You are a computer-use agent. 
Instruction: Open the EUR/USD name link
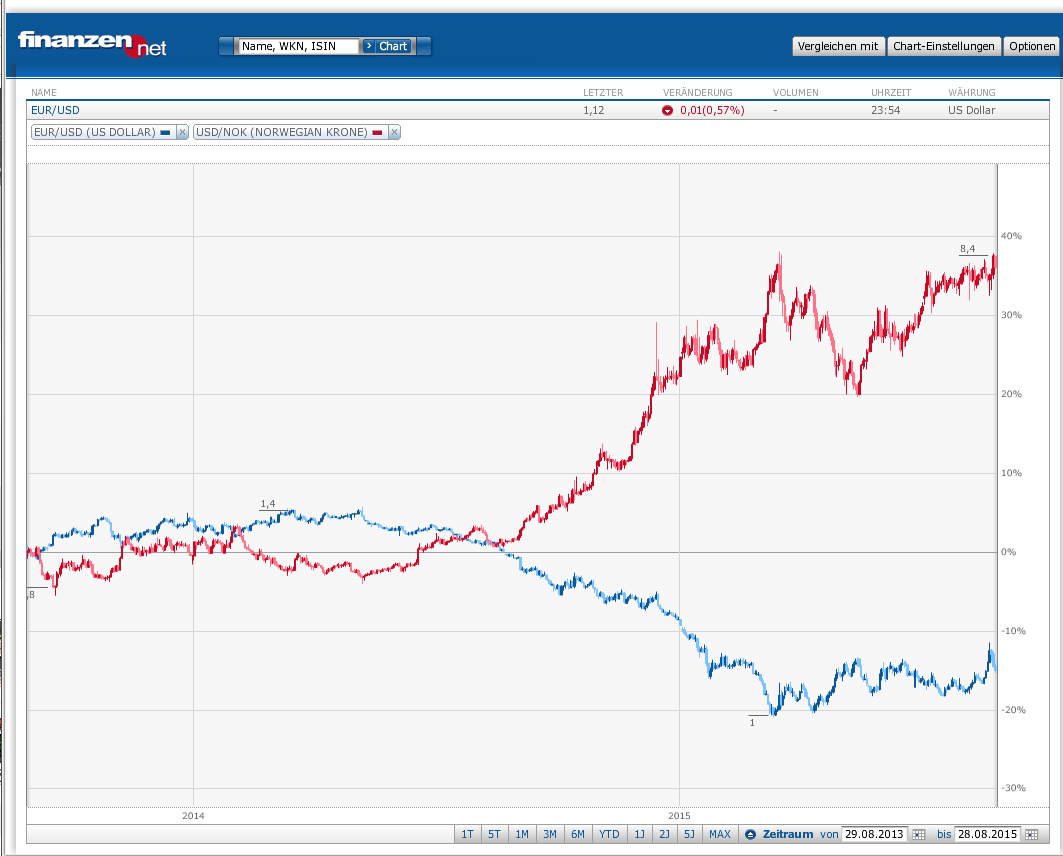click(55, 110)
